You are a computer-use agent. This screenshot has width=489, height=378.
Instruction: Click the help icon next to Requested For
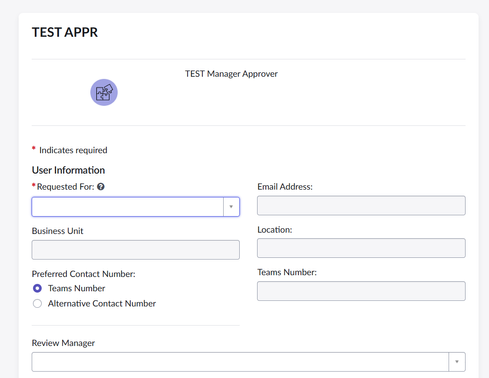101,187
